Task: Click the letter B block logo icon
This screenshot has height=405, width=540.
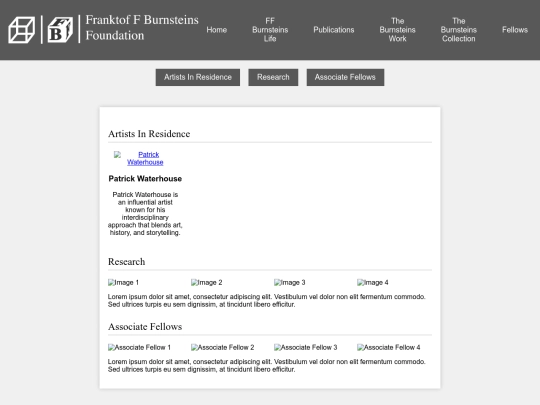Action: click(x=60, y=30)
